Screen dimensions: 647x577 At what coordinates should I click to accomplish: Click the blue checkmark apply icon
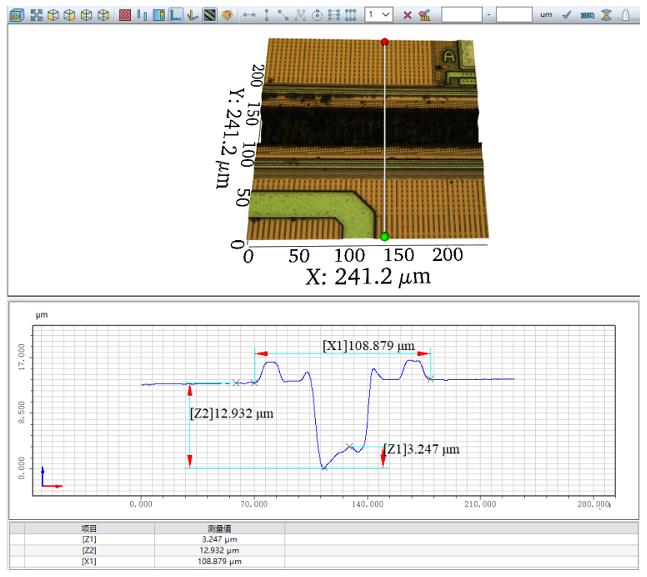click(x=567, y=15)
